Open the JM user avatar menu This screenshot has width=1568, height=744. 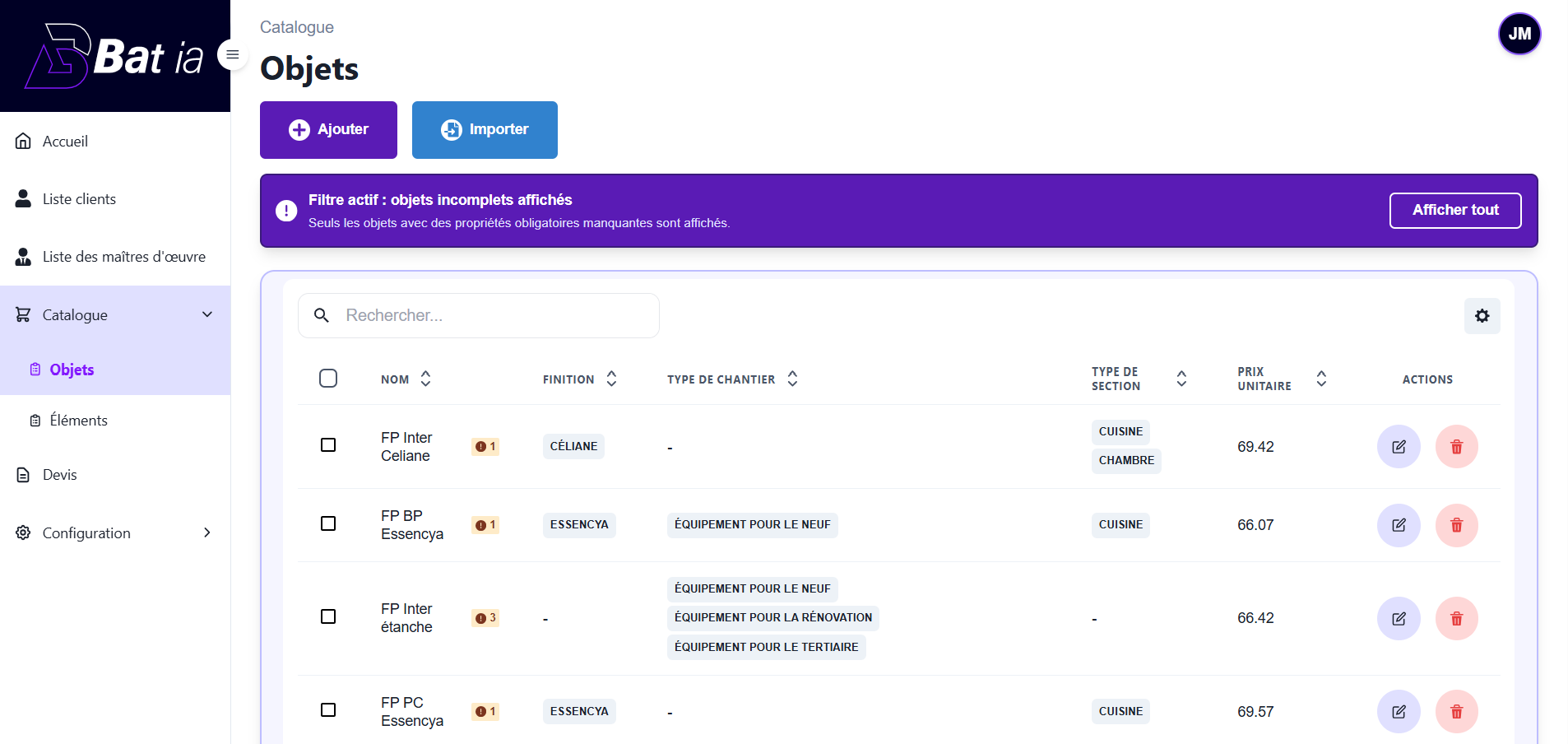point(1519,34)
